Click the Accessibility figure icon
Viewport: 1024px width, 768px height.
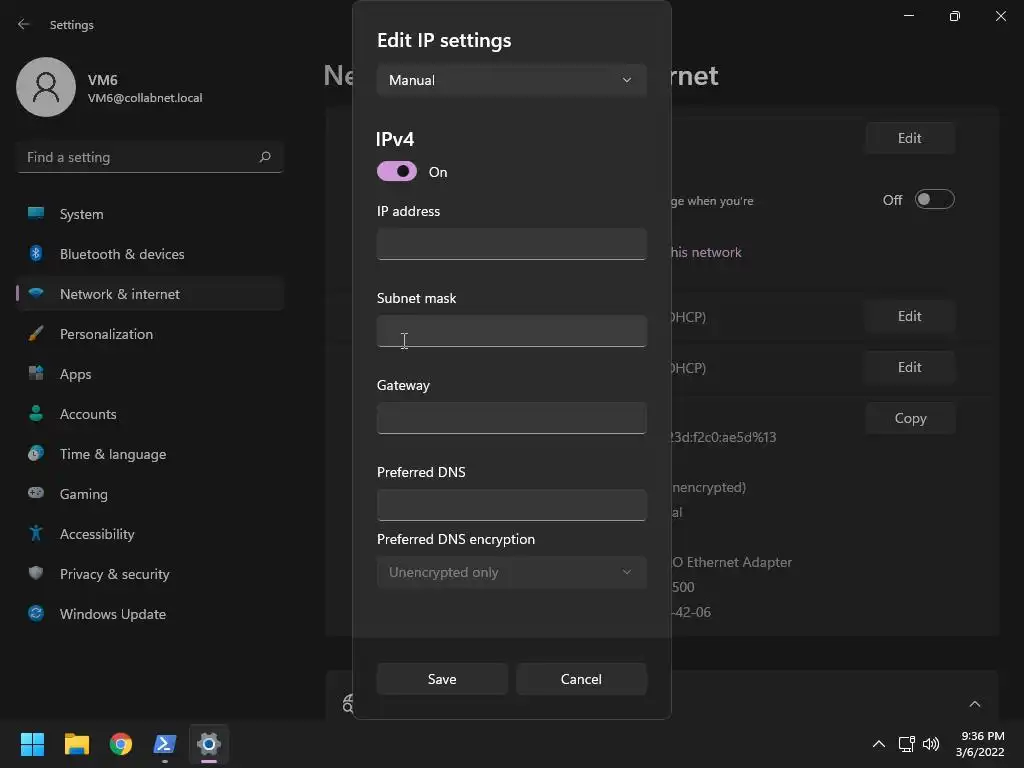(36, 534)
